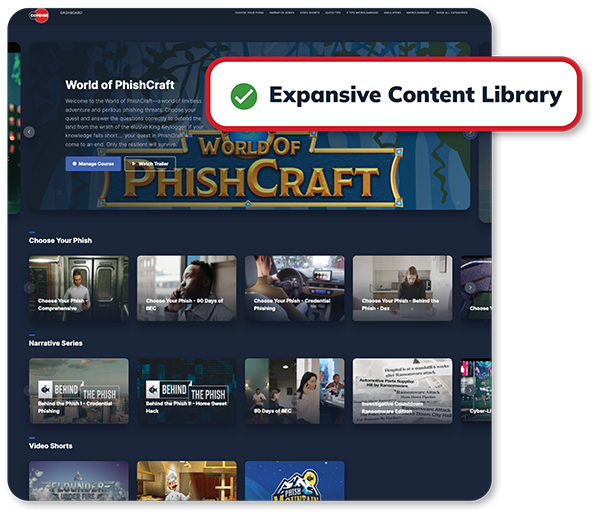600x523 pixels.
Task: Select the 90 Days of BEC narrative card
Action: click(295, 392)
